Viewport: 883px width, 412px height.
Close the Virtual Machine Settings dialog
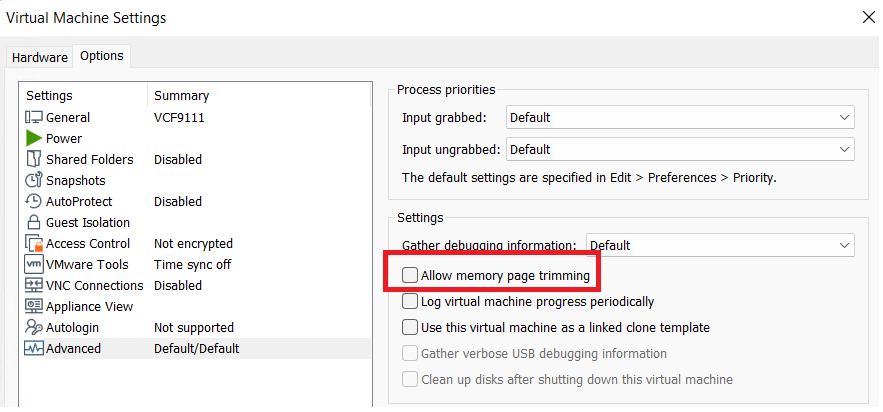(x=867, y=17)
